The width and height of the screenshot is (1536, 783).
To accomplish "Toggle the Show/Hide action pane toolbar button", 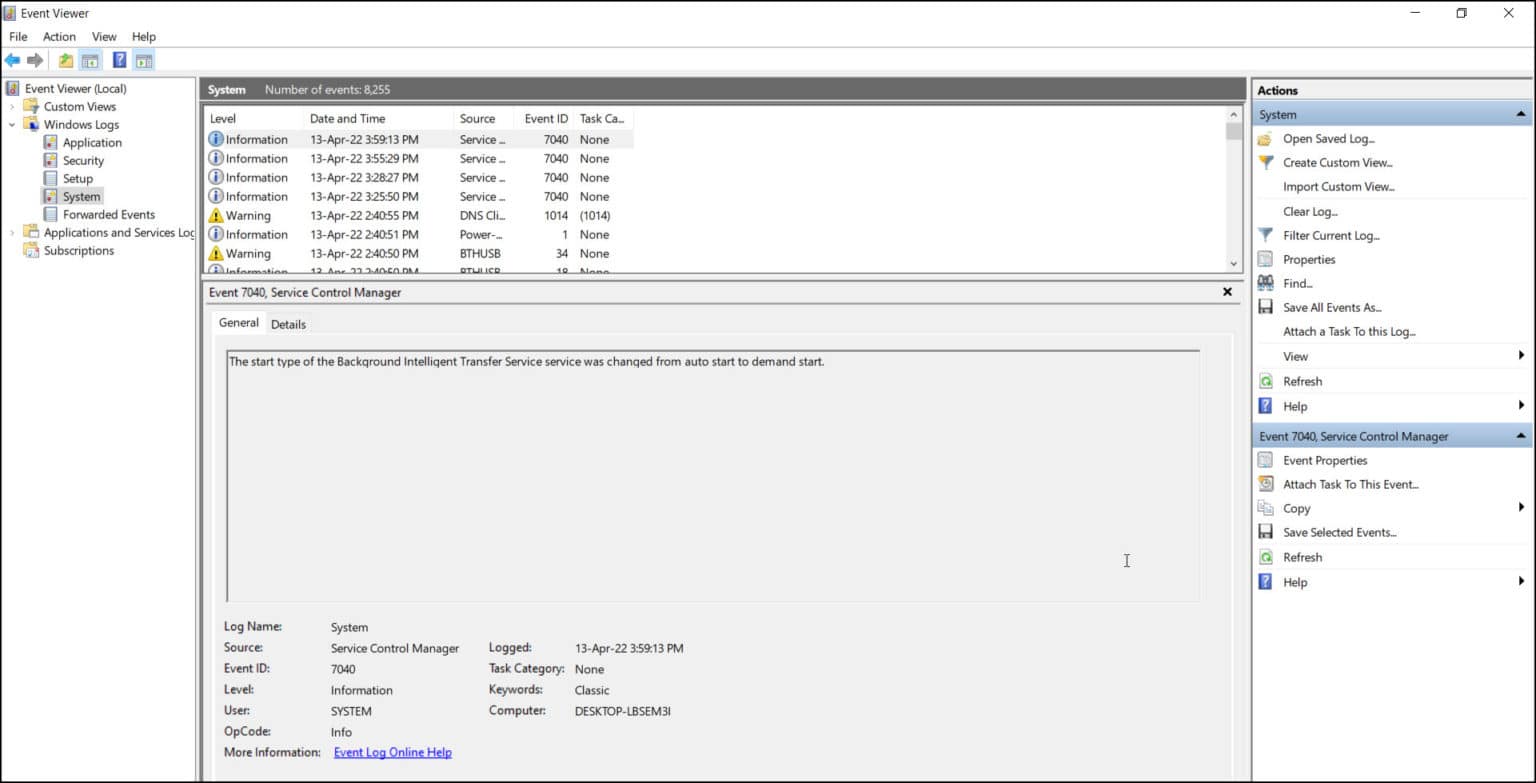I will pyautogui.click(x=143, y=59).
